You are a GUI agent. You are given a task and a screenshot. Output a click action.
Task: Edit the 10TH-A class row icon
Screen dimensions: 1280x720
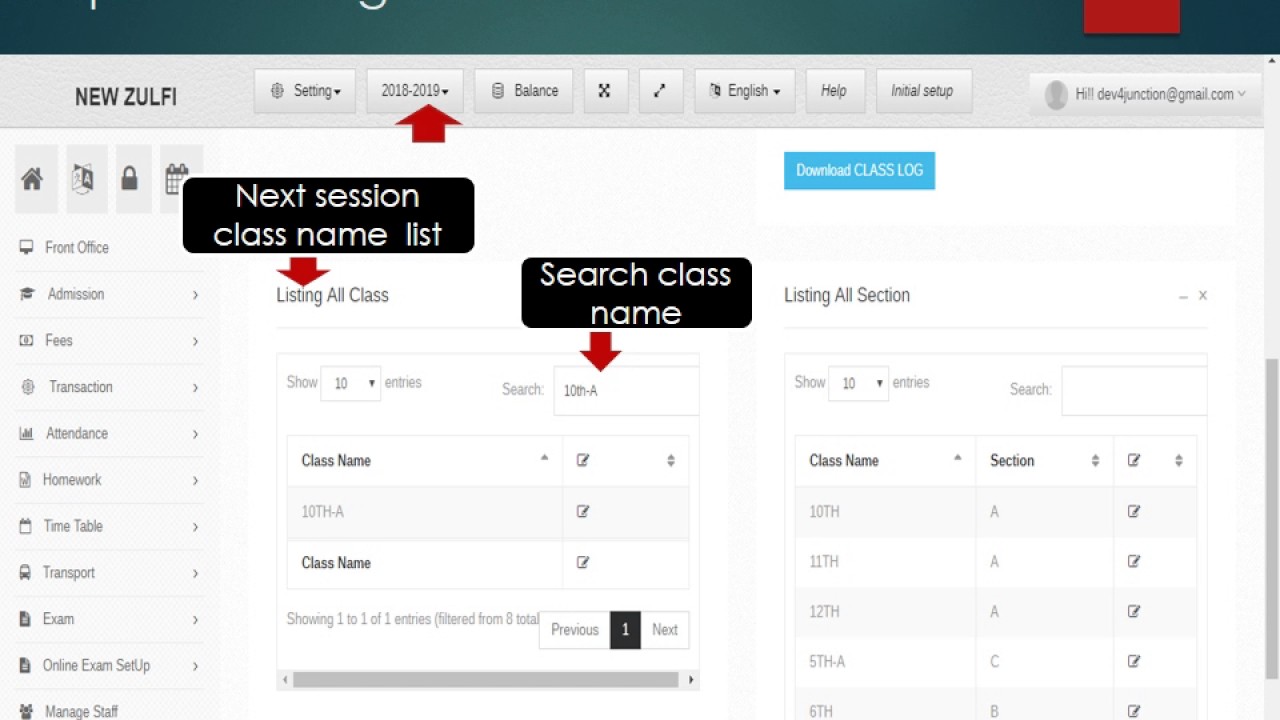tap(583, 512)
